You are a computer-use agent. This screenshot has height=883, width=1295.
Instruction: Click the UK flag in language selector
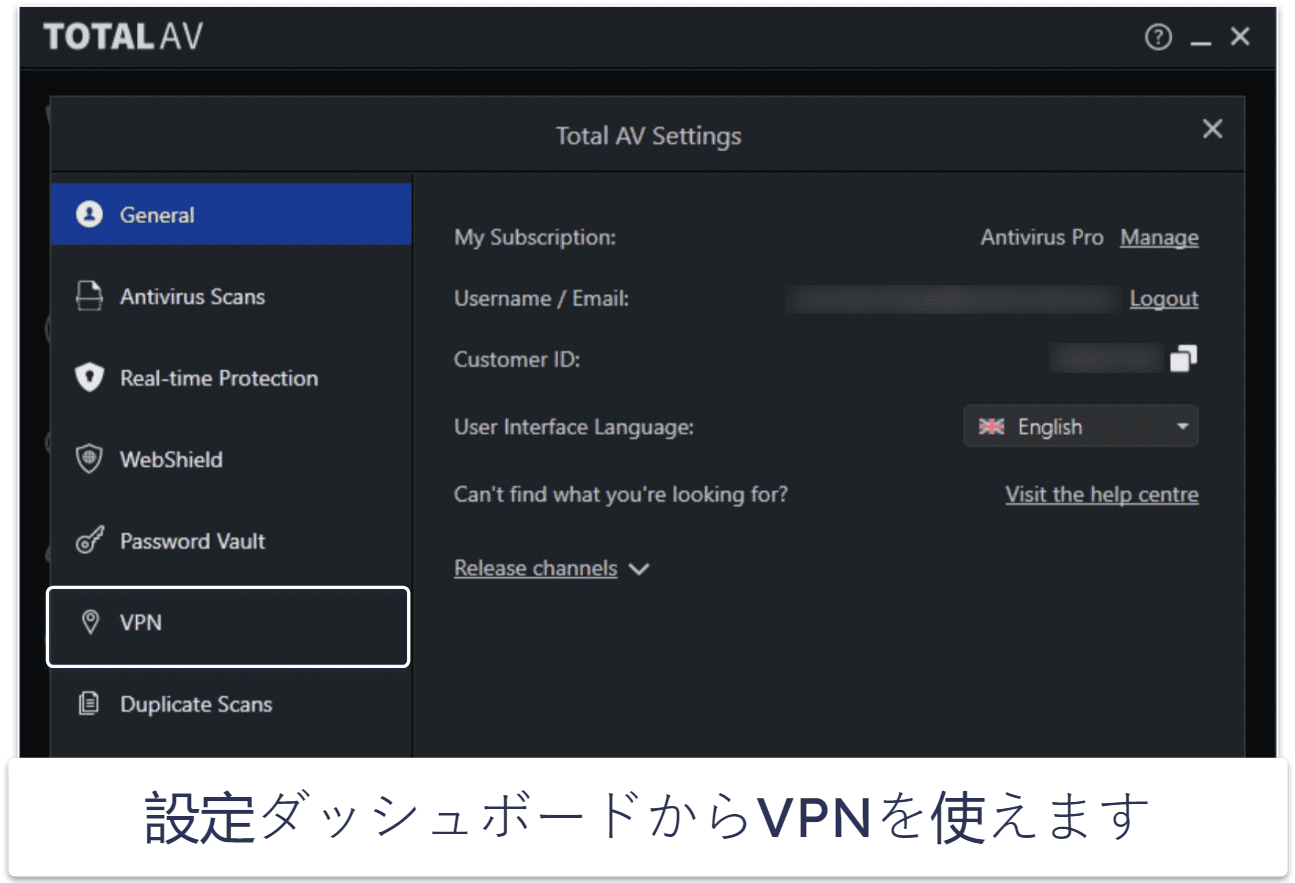pyautogui.click(x=991, y=427)
